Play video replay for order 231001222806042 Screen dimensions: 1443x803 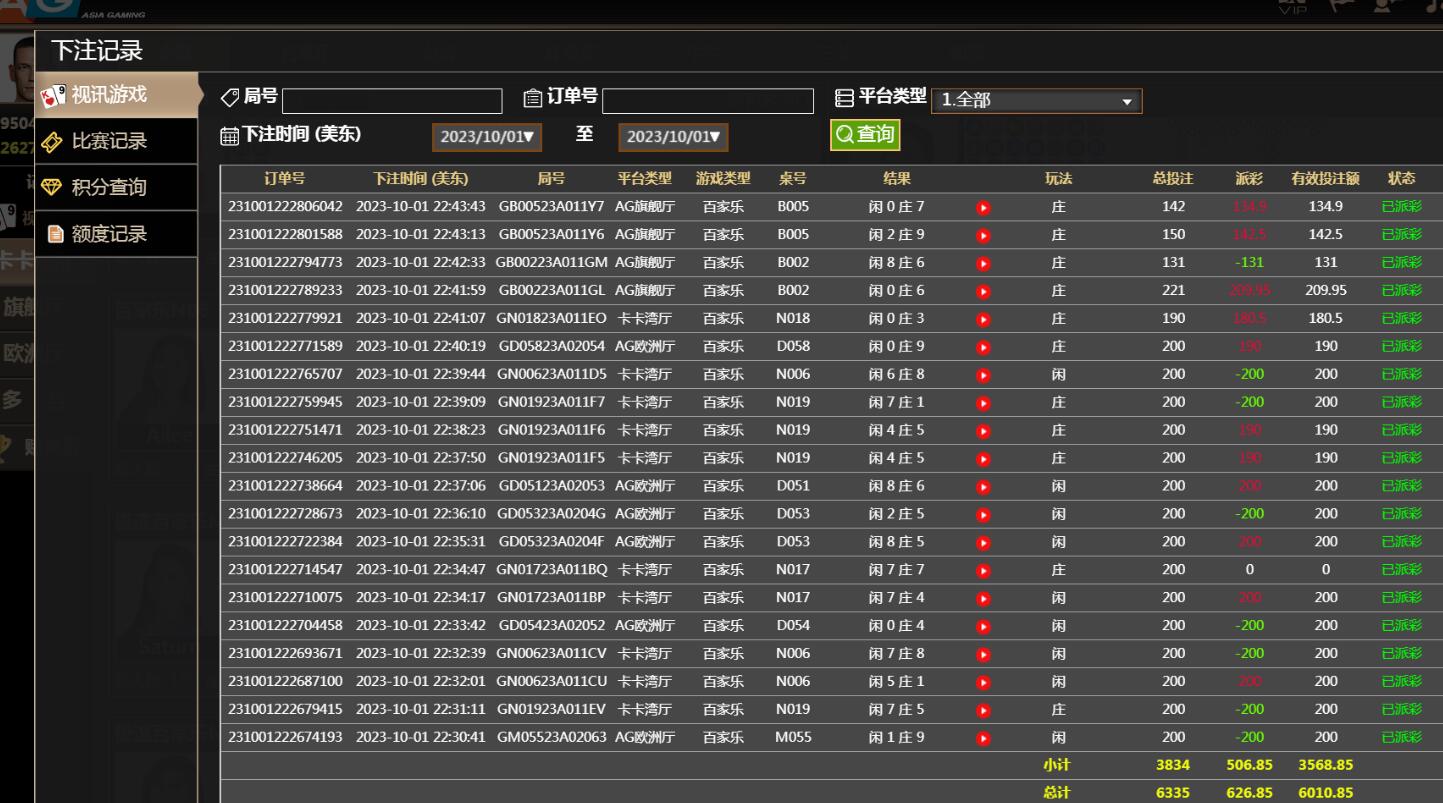pyautogui.click(x=983, y=208)
